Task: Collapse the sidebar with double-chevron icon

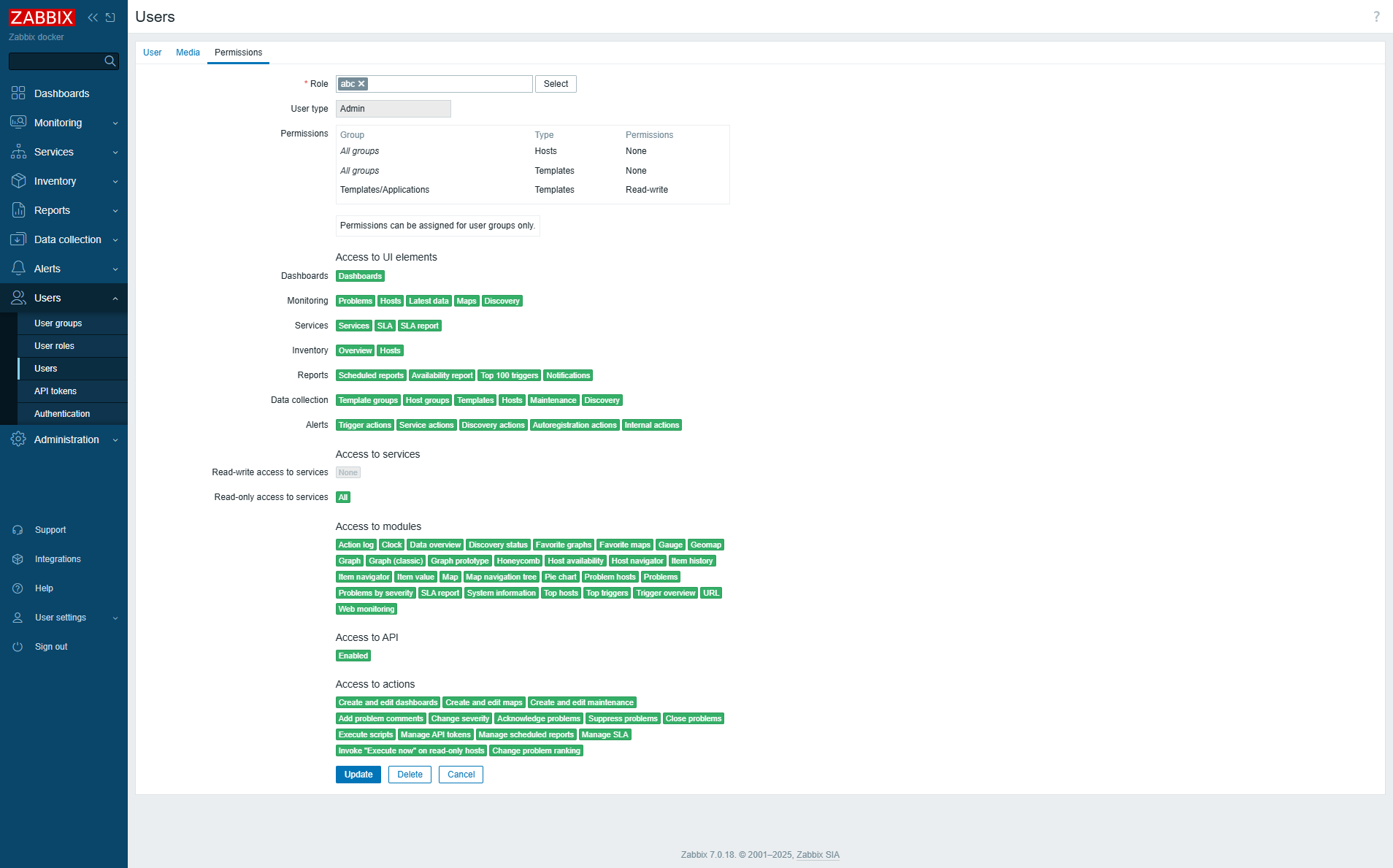Action: (93, 18)
